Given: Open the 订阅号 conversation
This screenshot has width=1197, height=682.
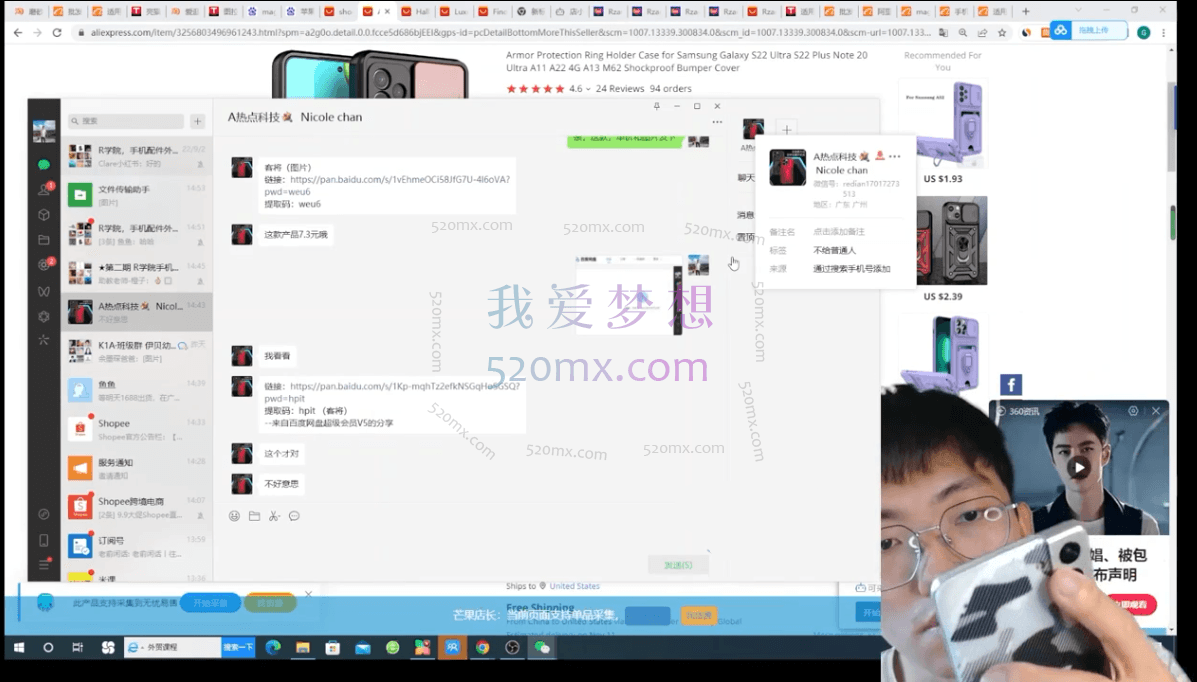Looking at the screenshot, I should point(137,546).
